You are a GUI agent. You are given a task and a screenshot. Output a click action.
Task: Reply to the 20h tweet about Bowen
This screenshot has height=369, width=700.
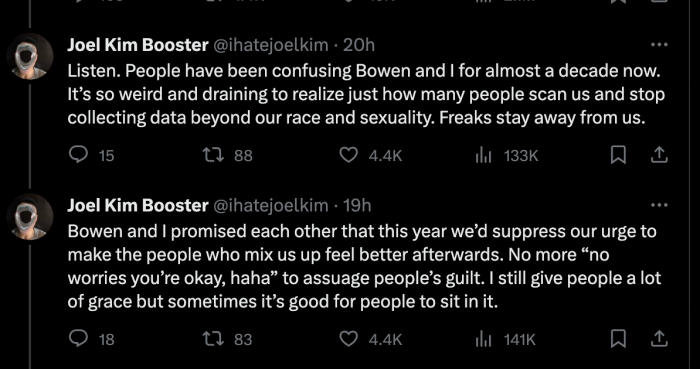coord(79,155)
